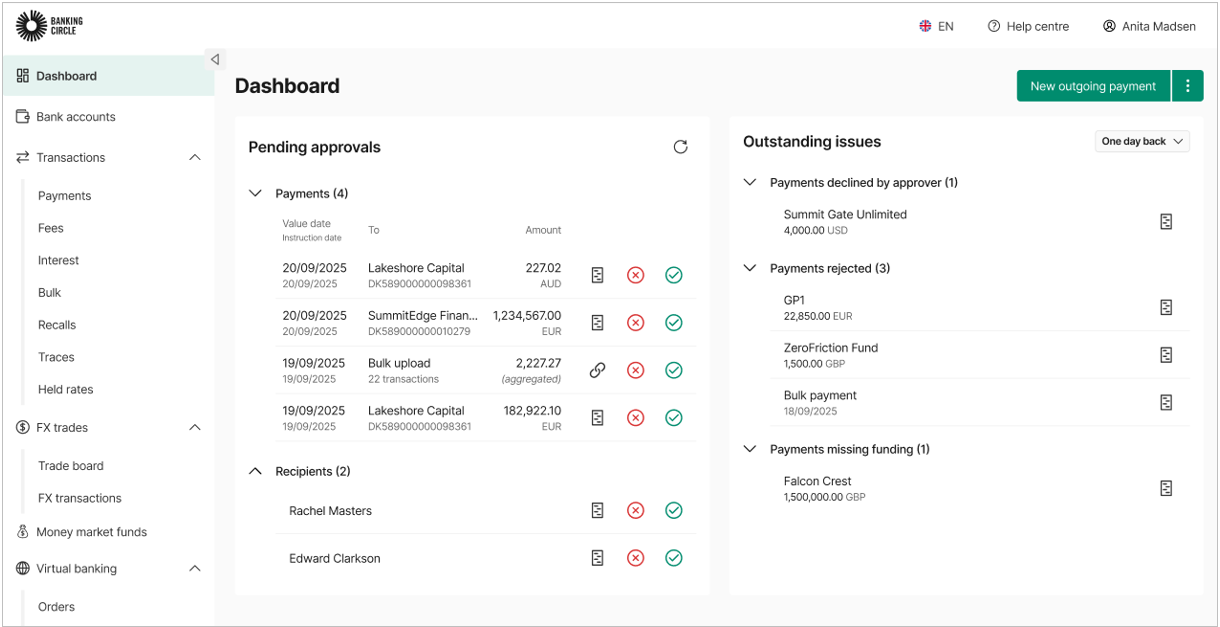The image size is (1220, 627).
Task: Open the Recalls page
Action: pos(57,325)
